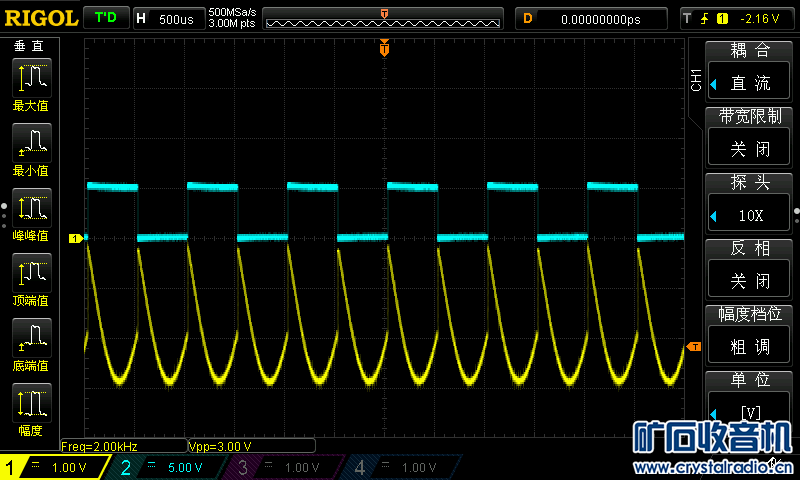Select the 峰峰值 (peak-to-peak) measurement icon
Viewport: 800px width, 480px height.
tap(32, 208)
